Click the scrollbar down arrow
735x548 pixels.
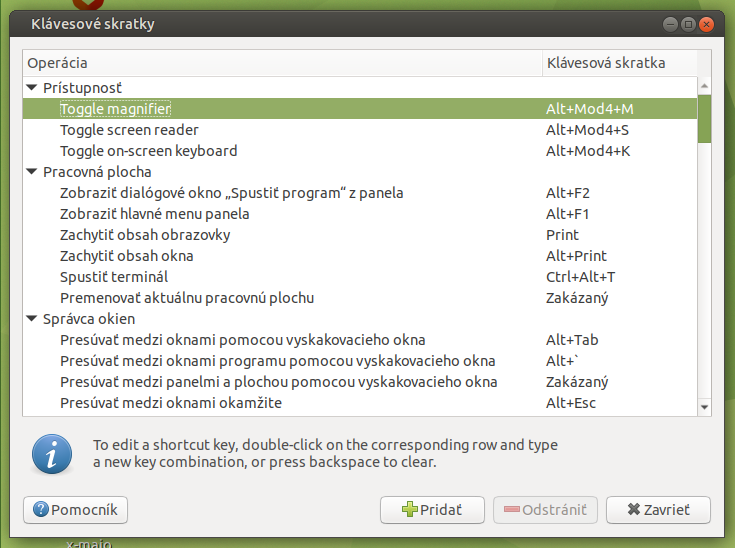[704, 407]
